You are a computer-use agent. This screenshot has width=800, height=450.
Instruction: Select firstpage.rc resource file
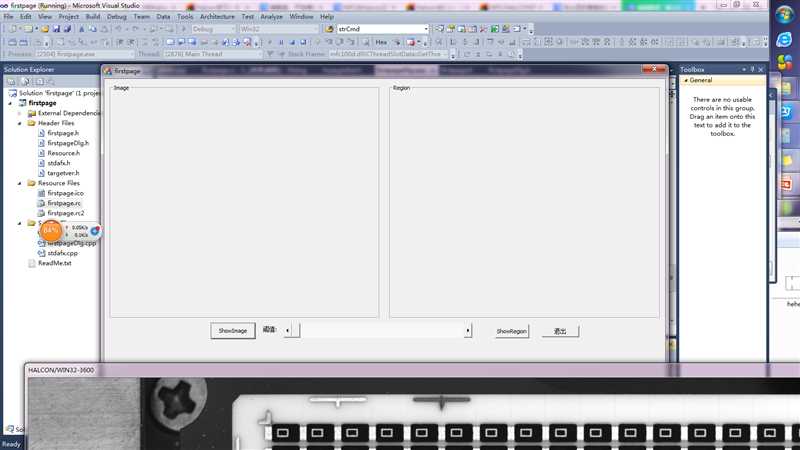(x=64, y=203)
